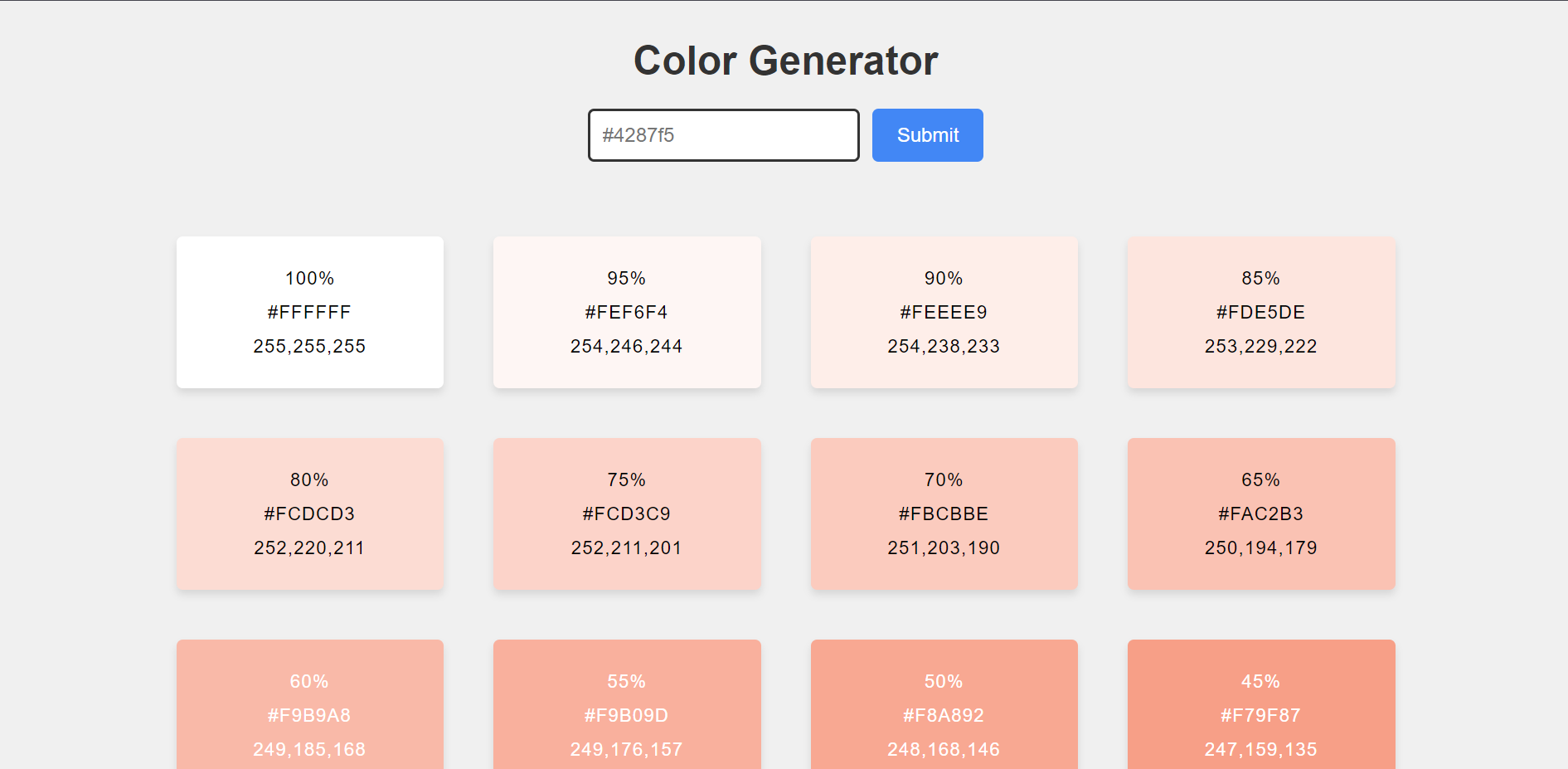Focus the hex color input field
This screenshot has height=769, width=1568.
724,135
